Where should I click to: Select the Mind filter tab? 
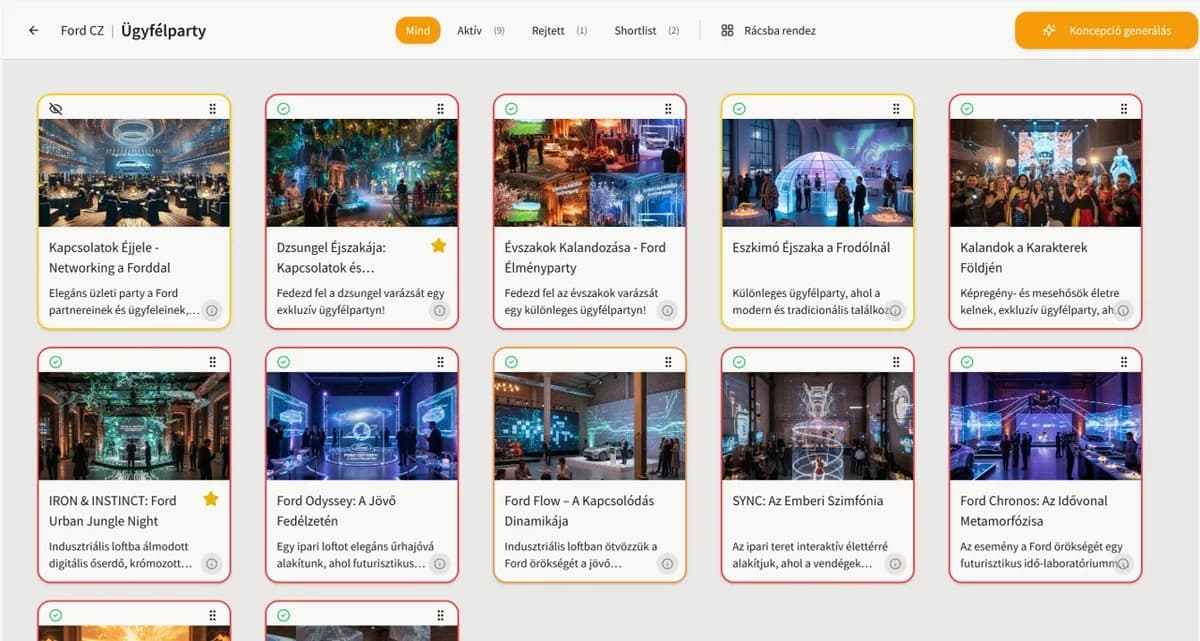point(418,31)
